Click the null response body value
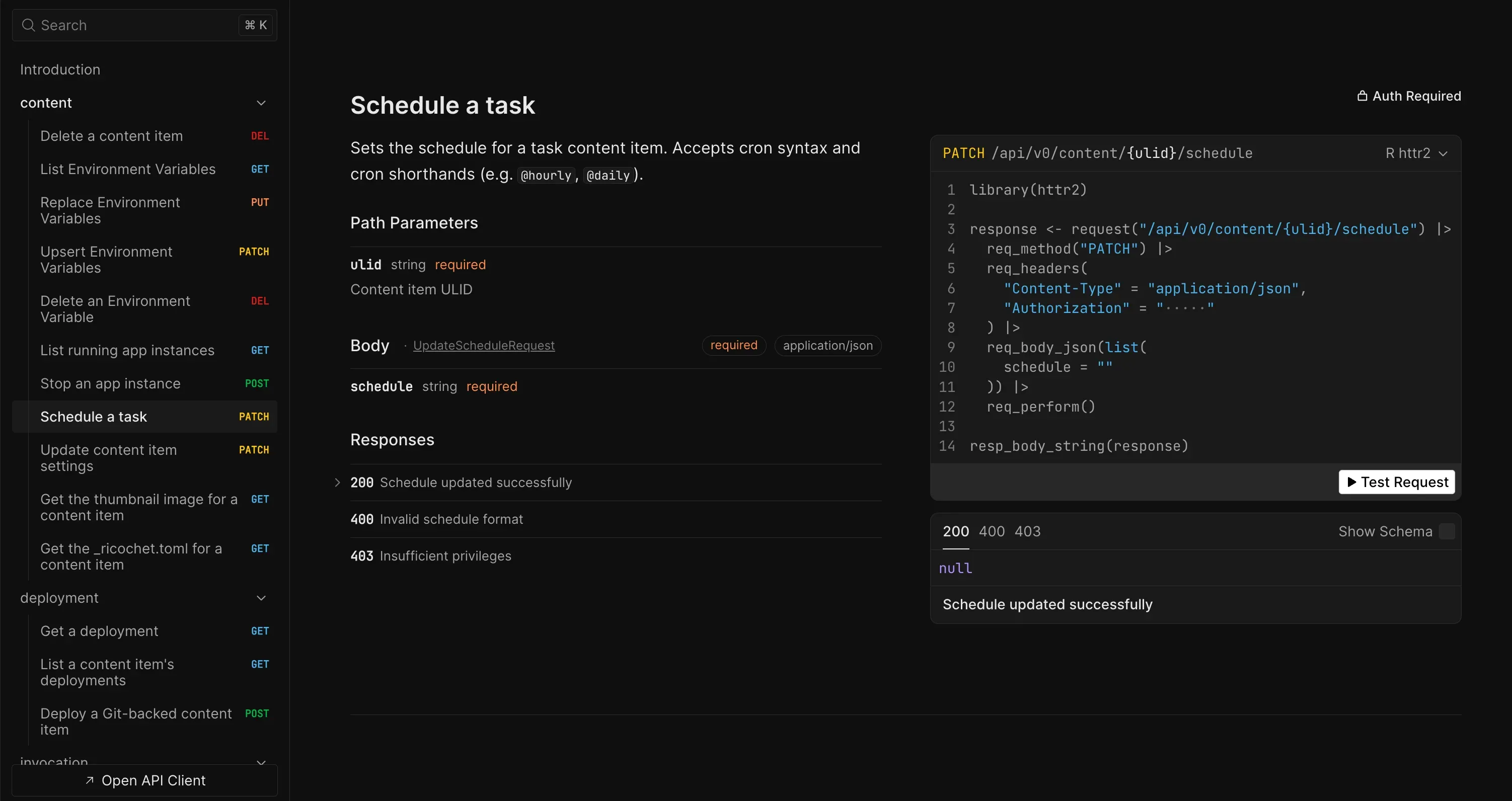The image size is (1512, 801). [x=955, y=568]
